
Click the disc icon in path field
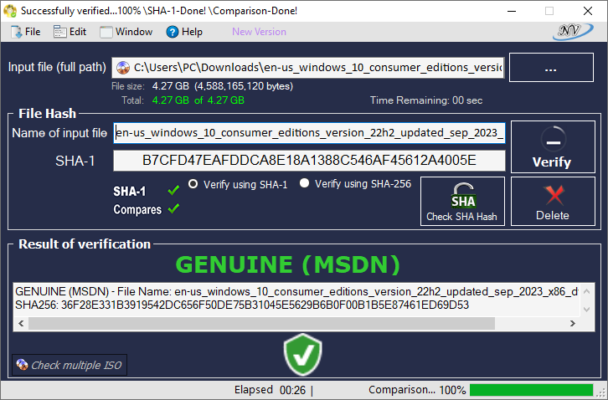(123, 67)
